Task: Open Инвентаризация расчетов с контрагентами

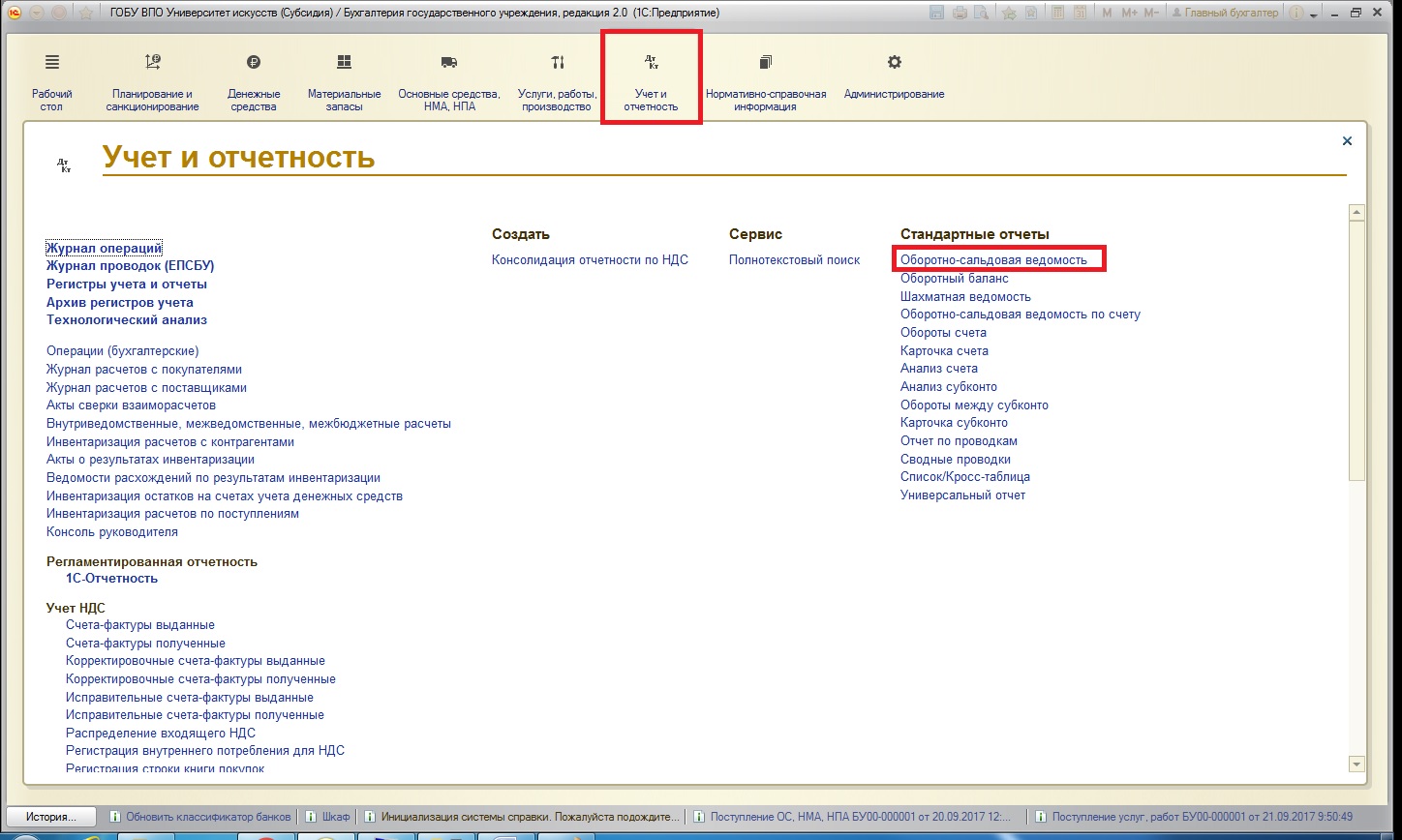Action: pyautogui.click(x=170, y=441)
